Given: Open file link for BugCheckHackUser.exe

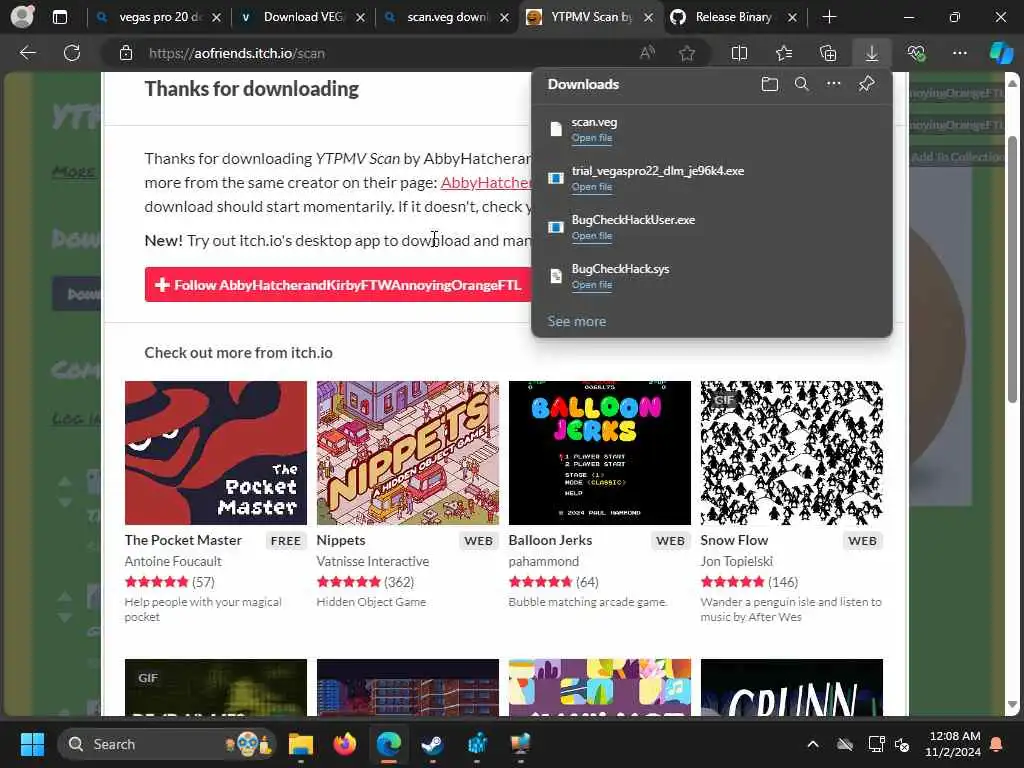Looking at the screenshot, I should click(x=592, y=236).
